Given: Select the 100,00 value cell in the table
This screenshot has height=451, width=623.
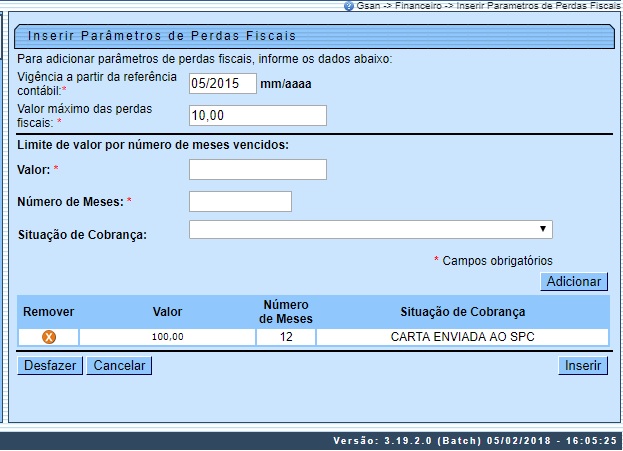Looking at the screenshot, I should pos(167,337).
